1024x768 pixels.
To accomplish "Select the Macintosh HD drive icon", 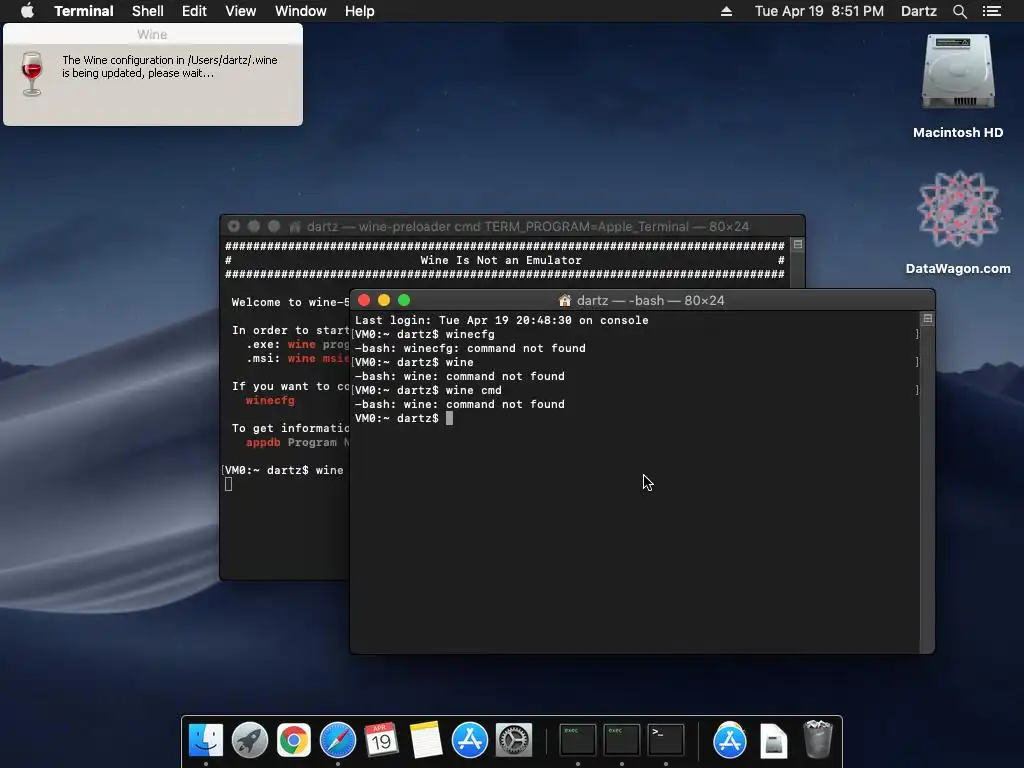I will [x=957, y=73].
